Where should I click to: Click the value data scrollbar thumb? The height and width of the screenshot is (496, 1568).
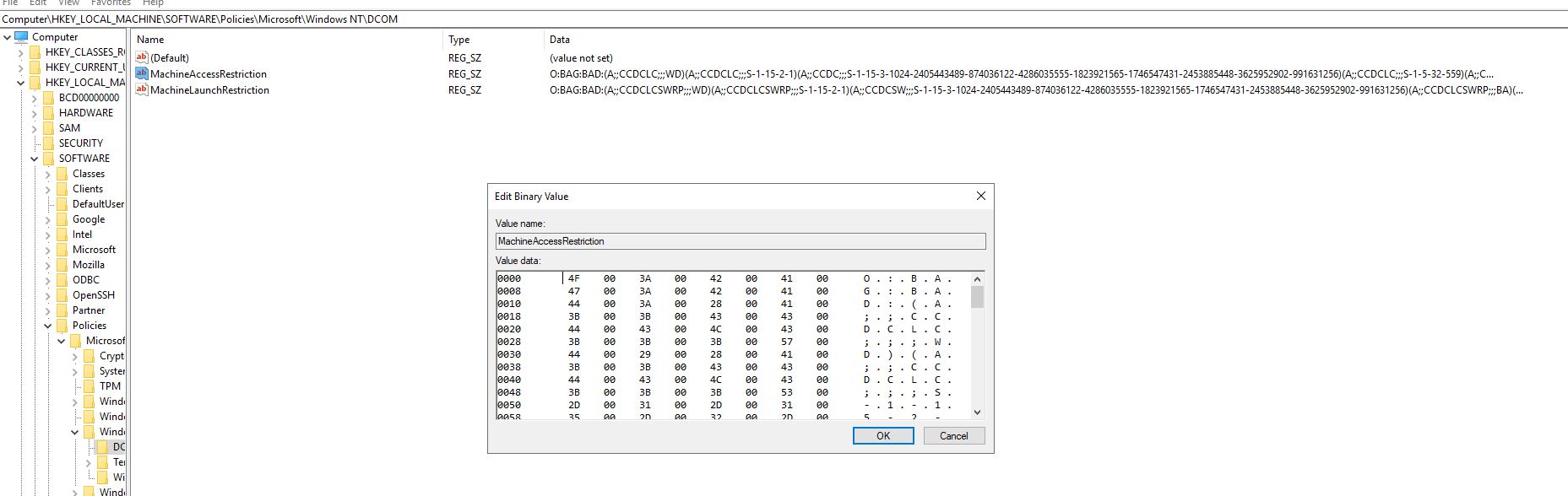(977, 297)
